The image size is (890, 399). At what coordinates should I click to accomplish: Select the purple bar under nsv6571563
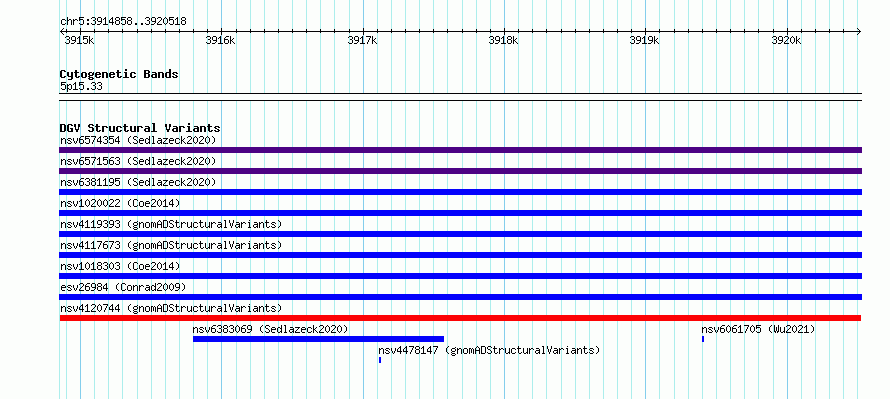(460, 171)
